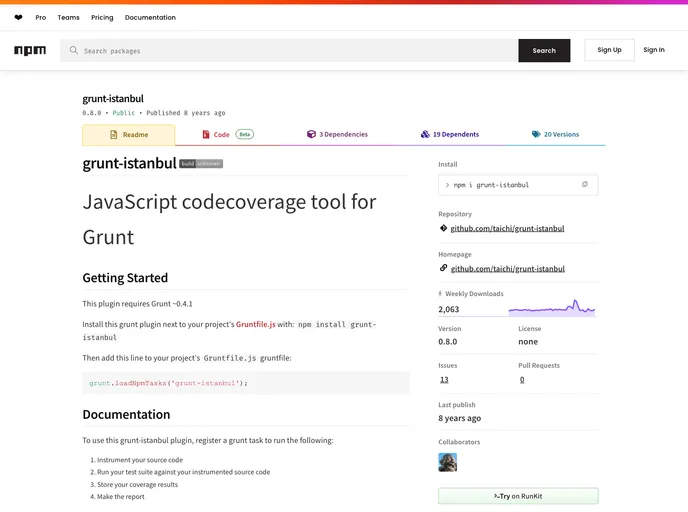
Task: Open the Repository github.com/taichi/grunt-istanbul link
Action: [x=507, y=229]
